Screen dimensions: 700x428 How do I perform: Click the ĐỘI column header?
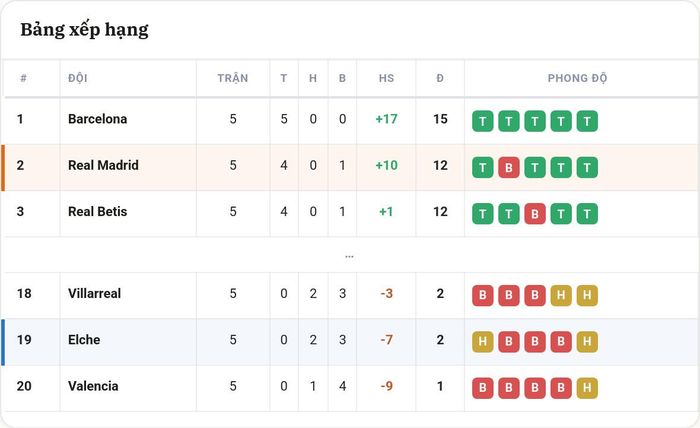coord(78,78)
